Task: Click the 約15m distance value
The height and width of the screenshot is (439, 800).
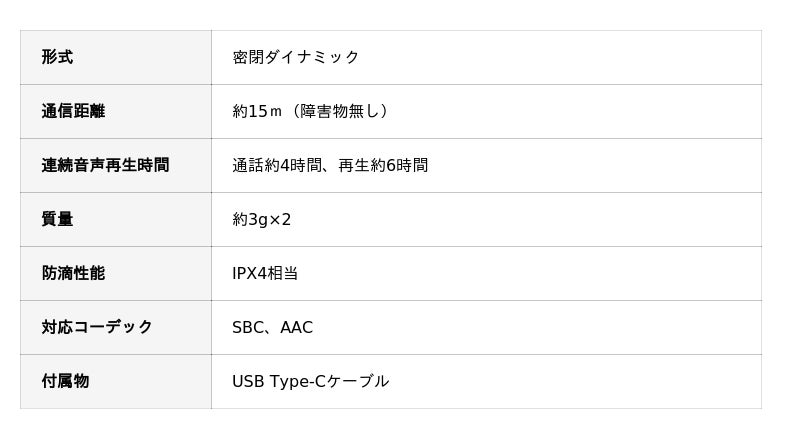Action: (258, 111)
